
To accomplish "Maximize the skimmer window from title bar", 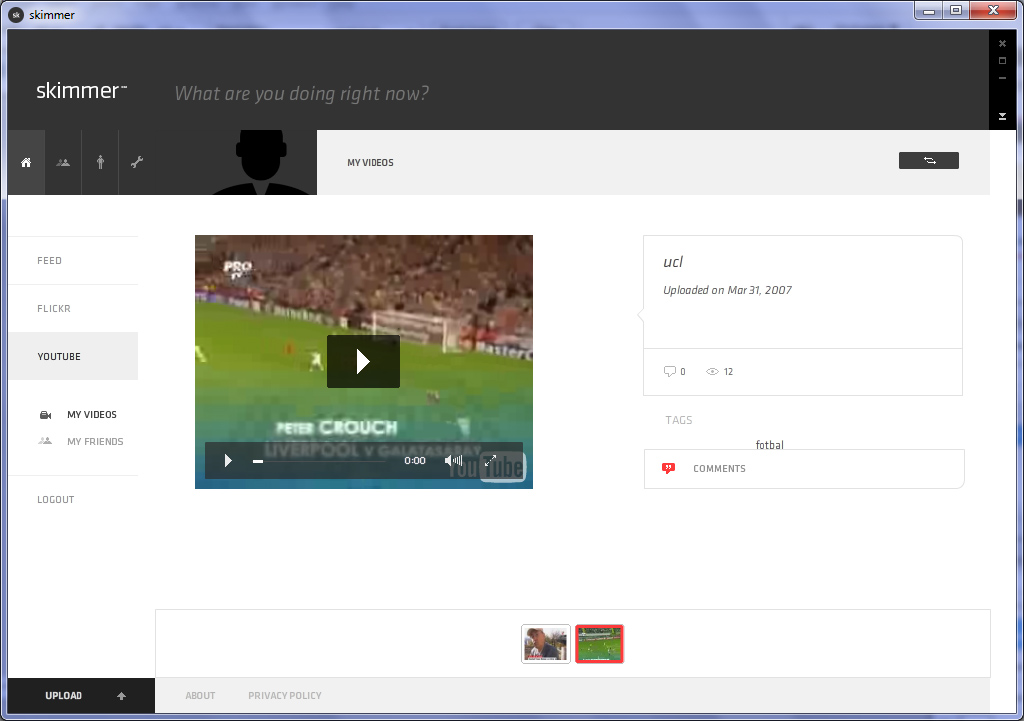I will 955,10.
